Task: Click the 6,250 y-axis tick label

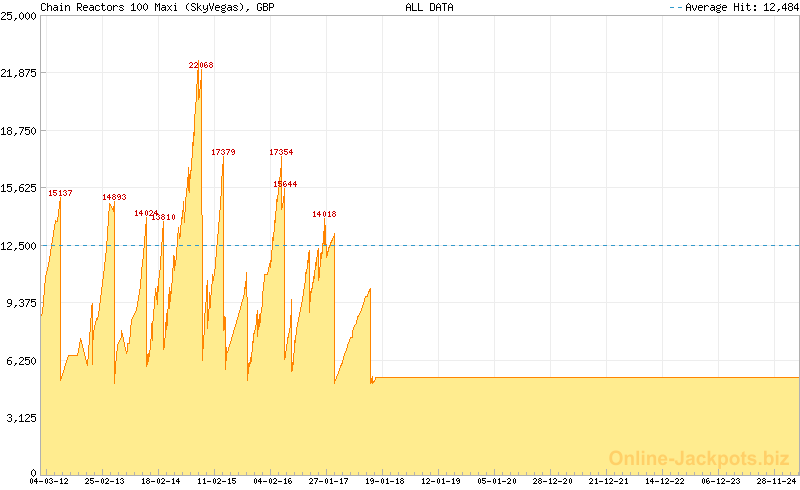Action: [22, 361]
